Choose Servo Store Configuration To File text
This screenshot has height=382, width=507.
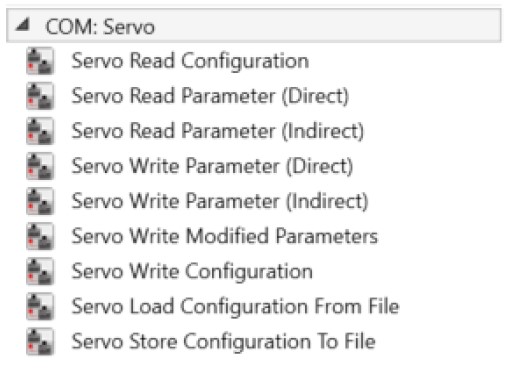pos(224,342)
